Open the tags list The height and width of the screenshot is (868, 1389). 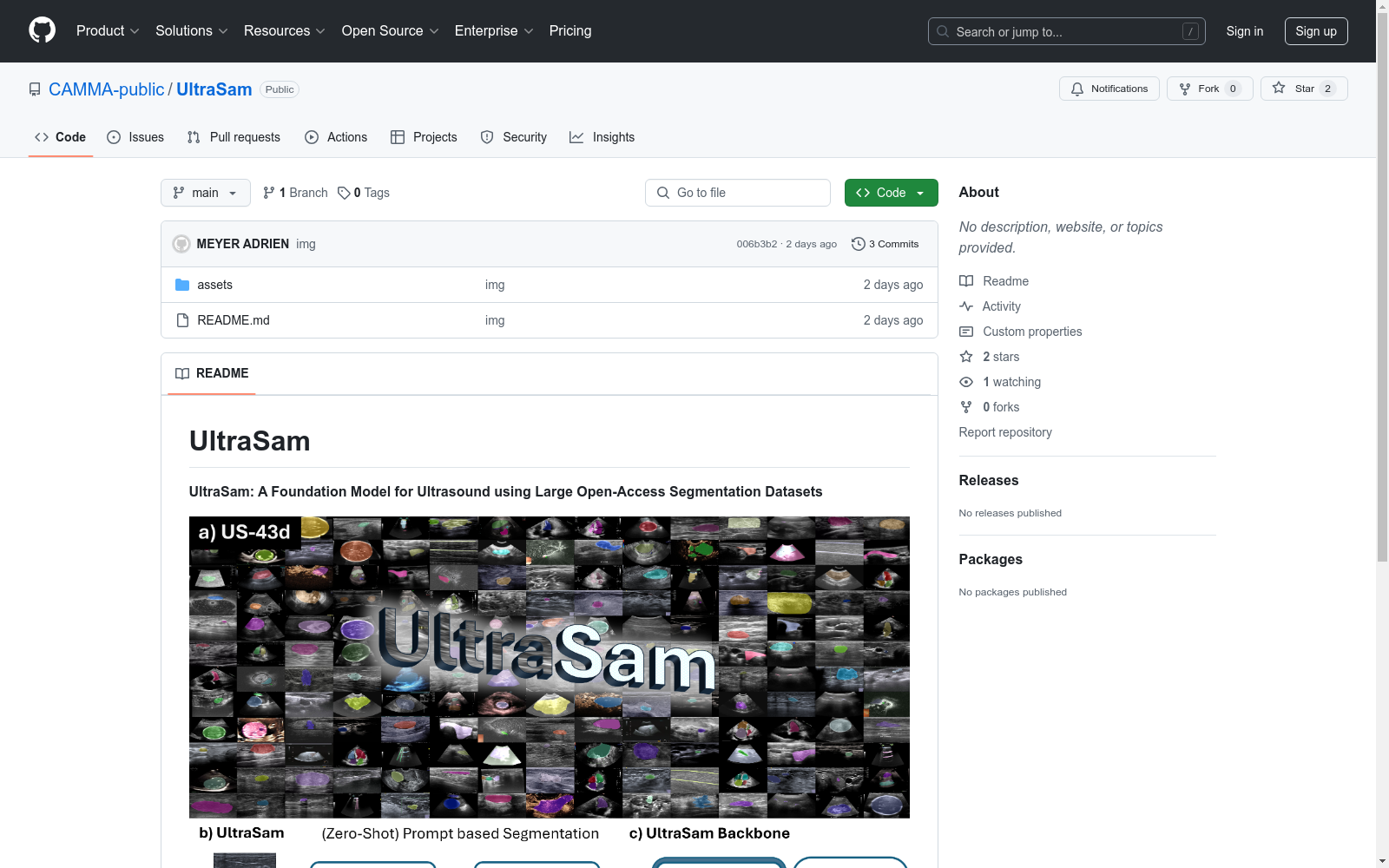click(364, 193)
